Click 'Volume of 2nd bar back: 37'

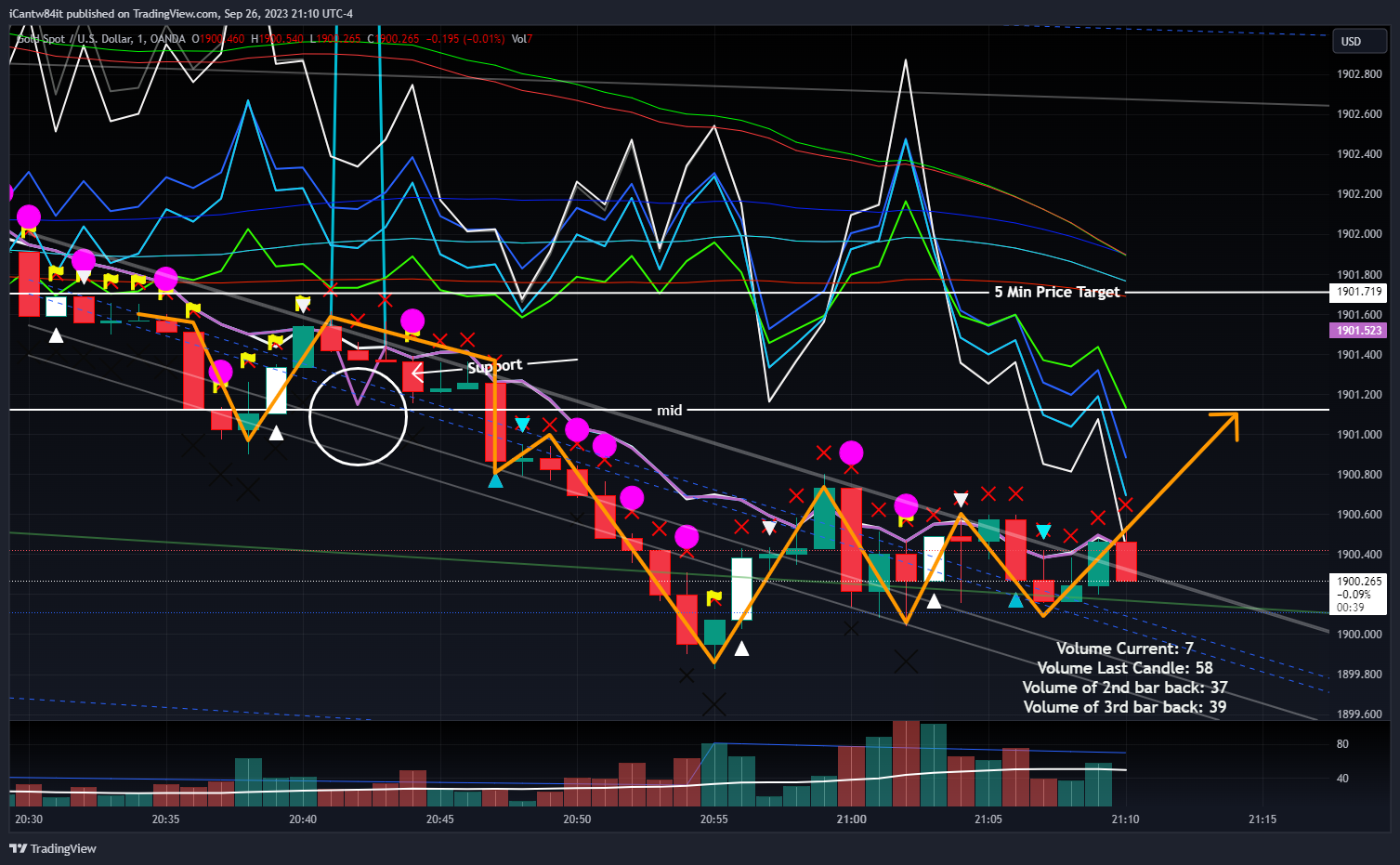click(1124, 688)
